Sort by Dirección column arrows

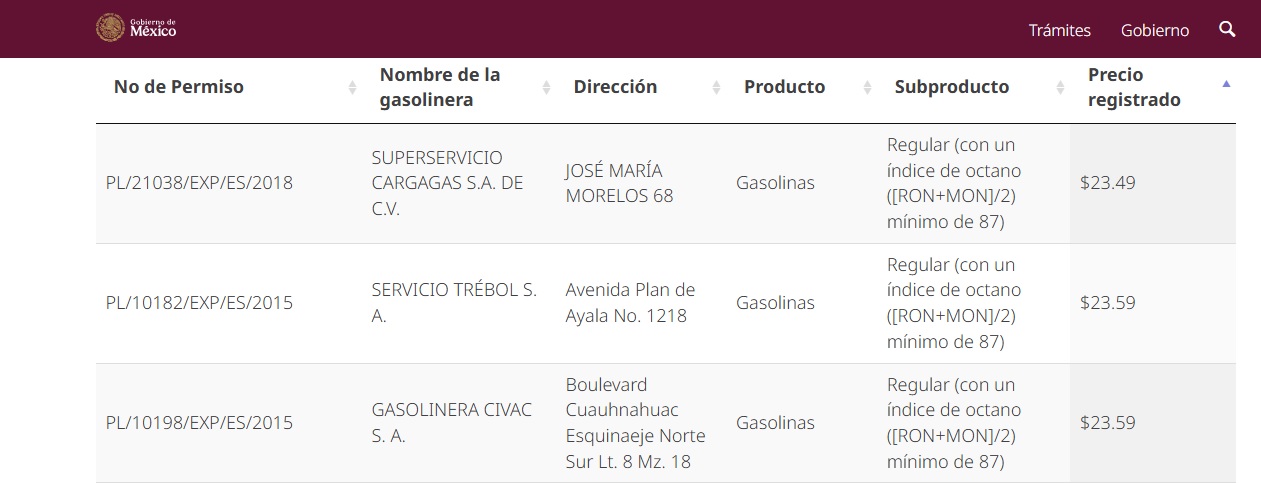click(x=716, y=87)
